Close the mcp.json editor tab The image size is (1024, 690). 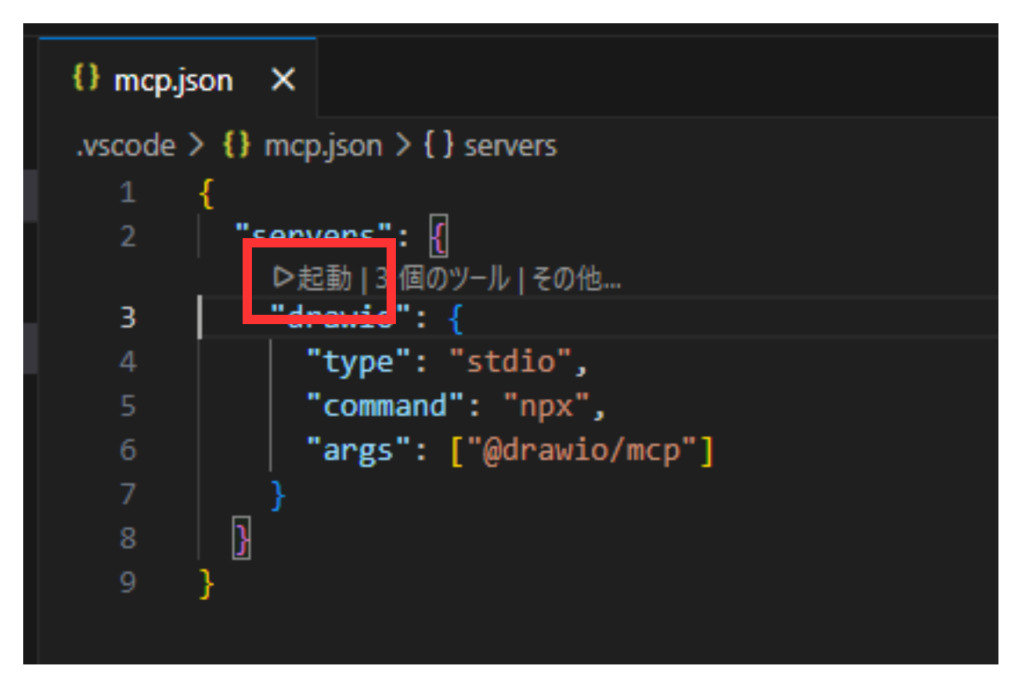pyautogui.click(x=284, y=80)
